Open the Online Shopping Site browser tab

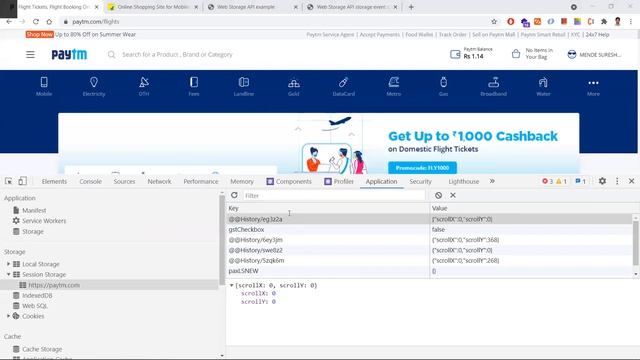tap(153, 7)
